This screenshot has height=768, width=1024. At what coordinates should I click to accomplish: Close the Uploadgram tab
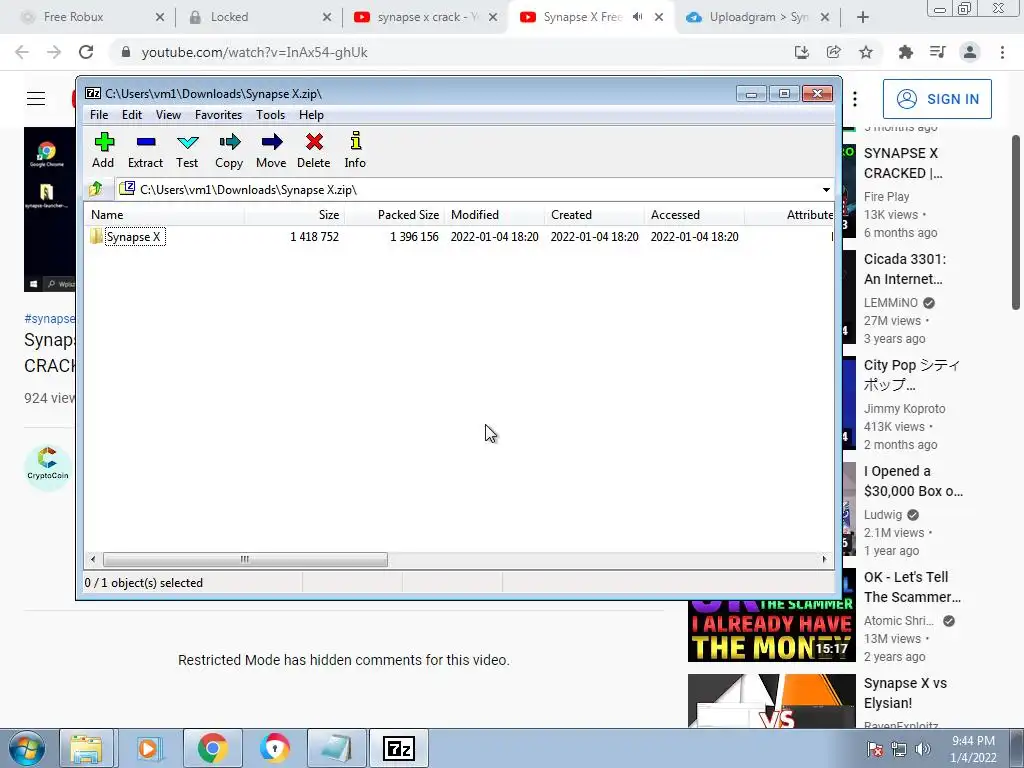pyautogui.click(x=825, y=18)
